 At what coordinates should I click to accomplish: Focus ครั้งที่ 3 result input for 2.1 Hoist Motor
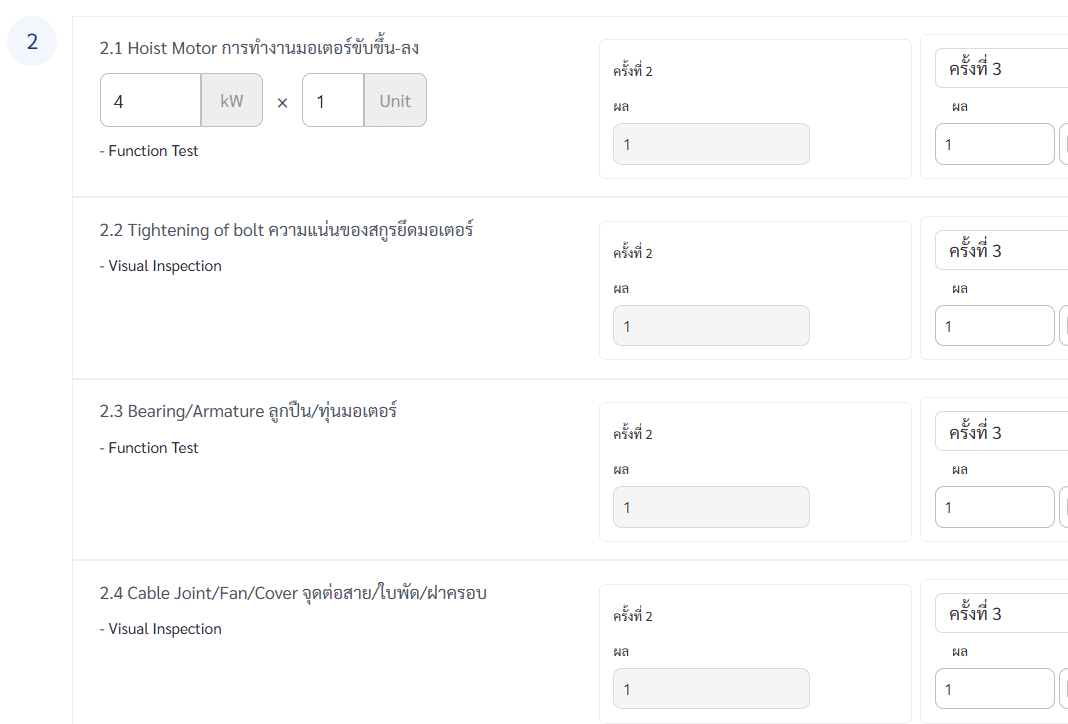click(994, 144)
